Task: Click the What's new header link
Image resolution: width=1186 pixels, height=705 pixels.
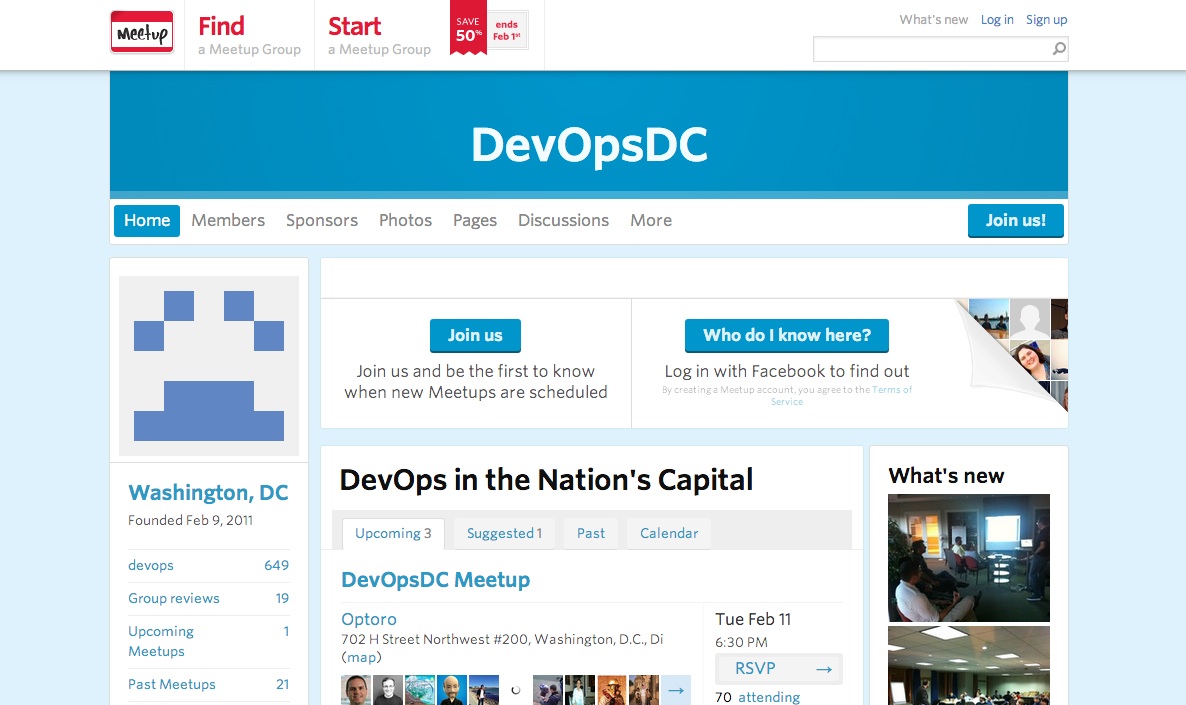Action: [933, 20]
